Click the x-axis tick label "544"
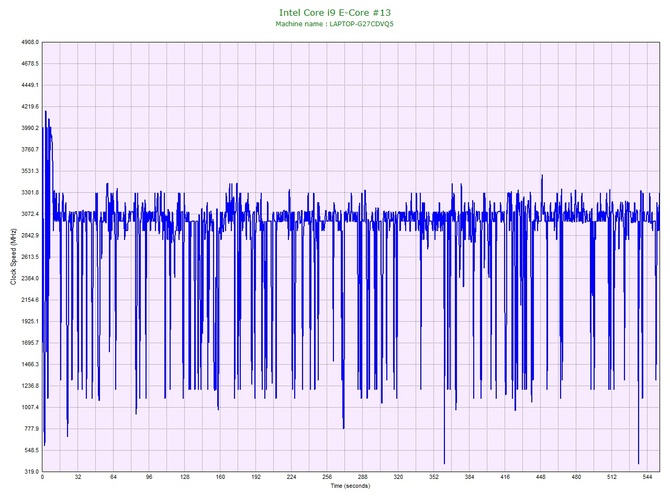This screenshot has width=670, height=503. (647, 477)
